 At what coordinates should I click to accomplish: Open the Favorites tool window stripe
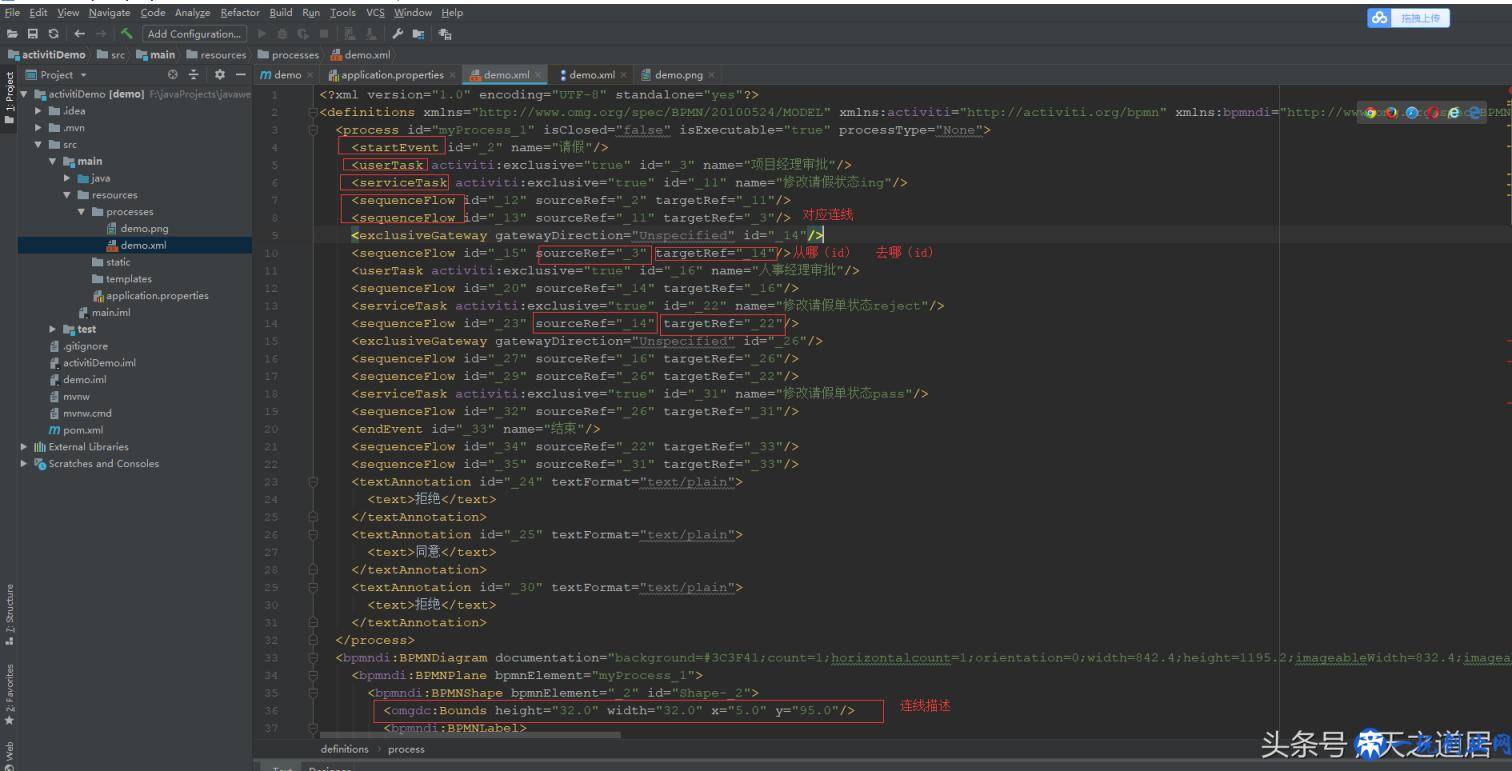point(9,694)
